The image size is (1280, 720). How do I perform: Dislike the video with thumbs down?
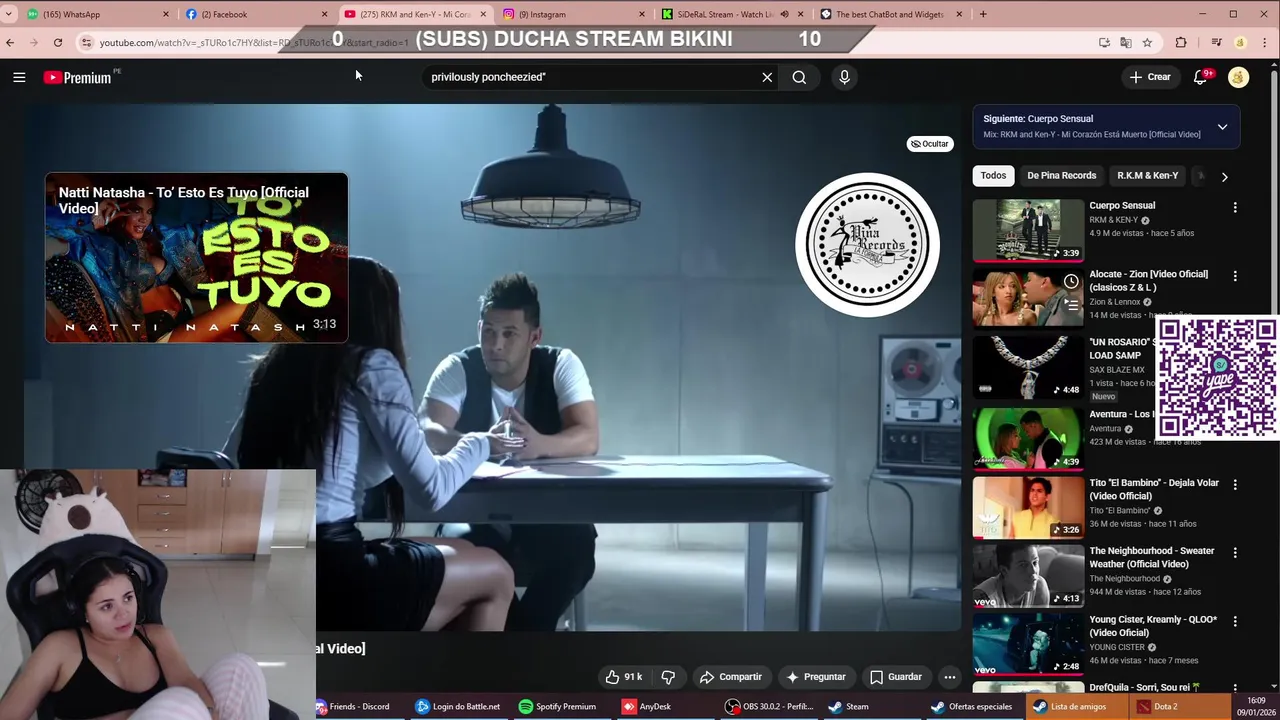[x=668, y=677]
